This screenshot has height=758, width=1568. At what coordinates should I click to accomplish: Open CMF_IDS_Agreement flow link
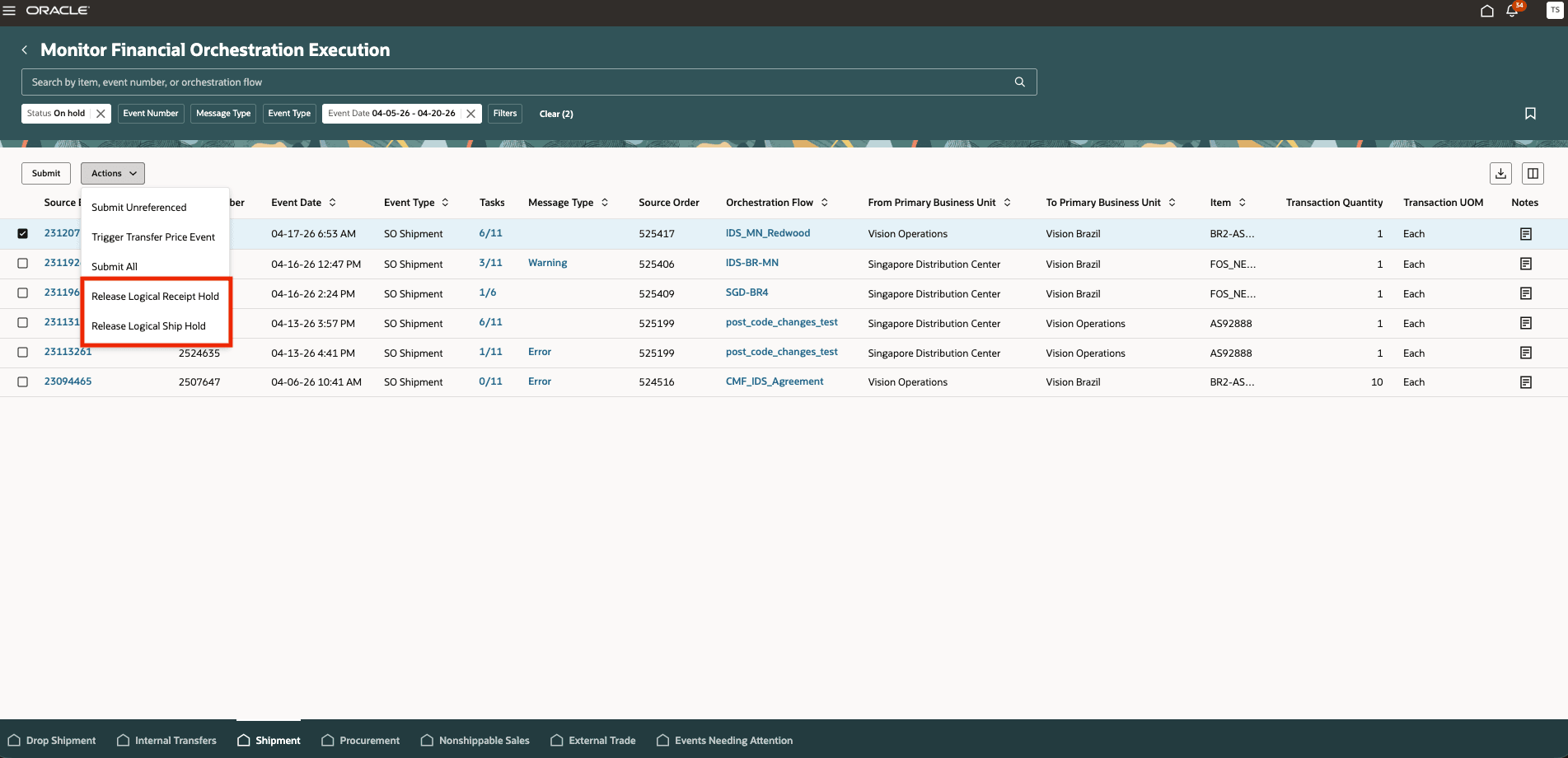pyautogui.click(x=775, y=381)
